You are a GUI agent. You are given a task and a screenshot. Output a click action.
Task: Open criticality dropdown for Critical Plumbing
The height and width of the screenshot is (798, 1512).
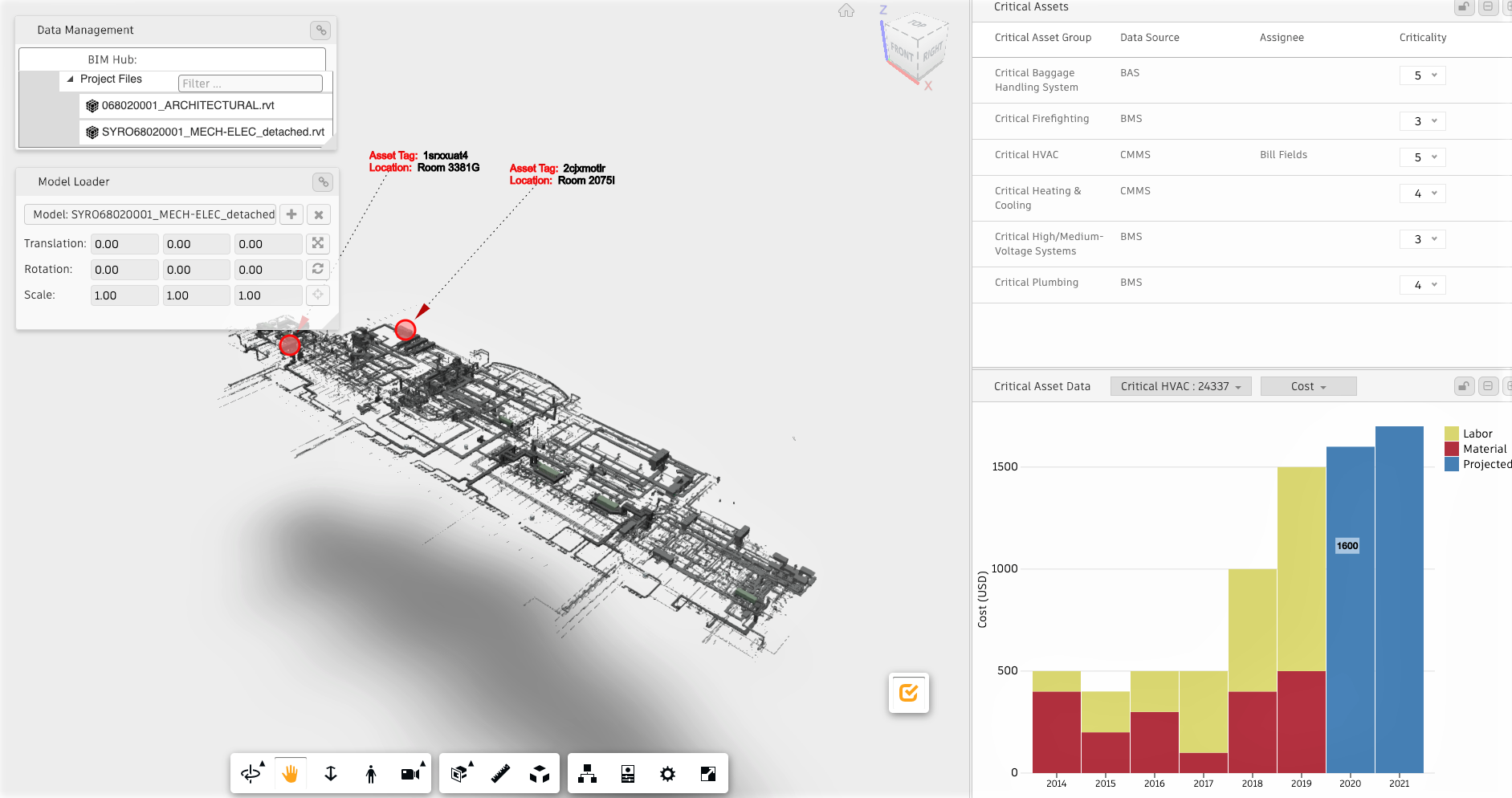pyautogui.click(x=1423, y=285)
